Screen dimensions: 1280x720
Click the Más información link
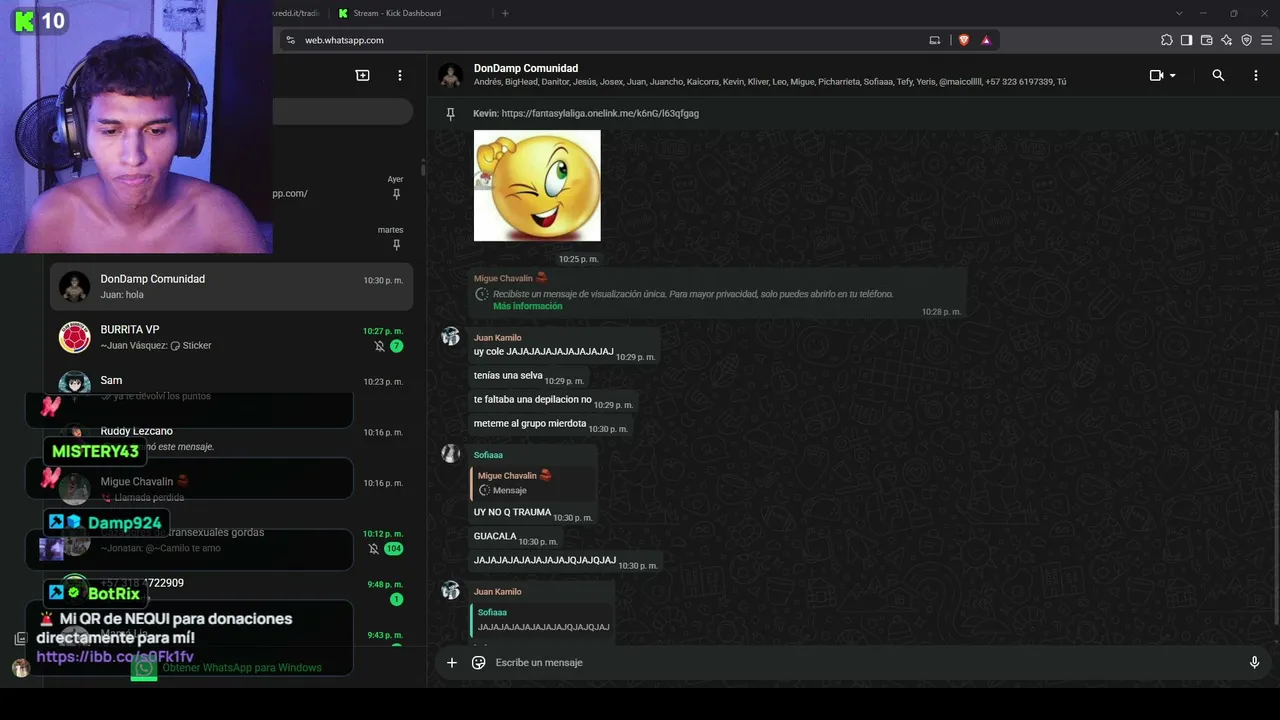coord(528,306)
